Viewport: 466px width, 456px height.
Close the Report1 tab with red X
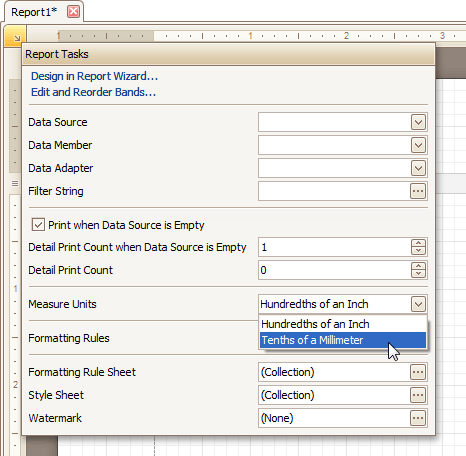click(73, 12)
